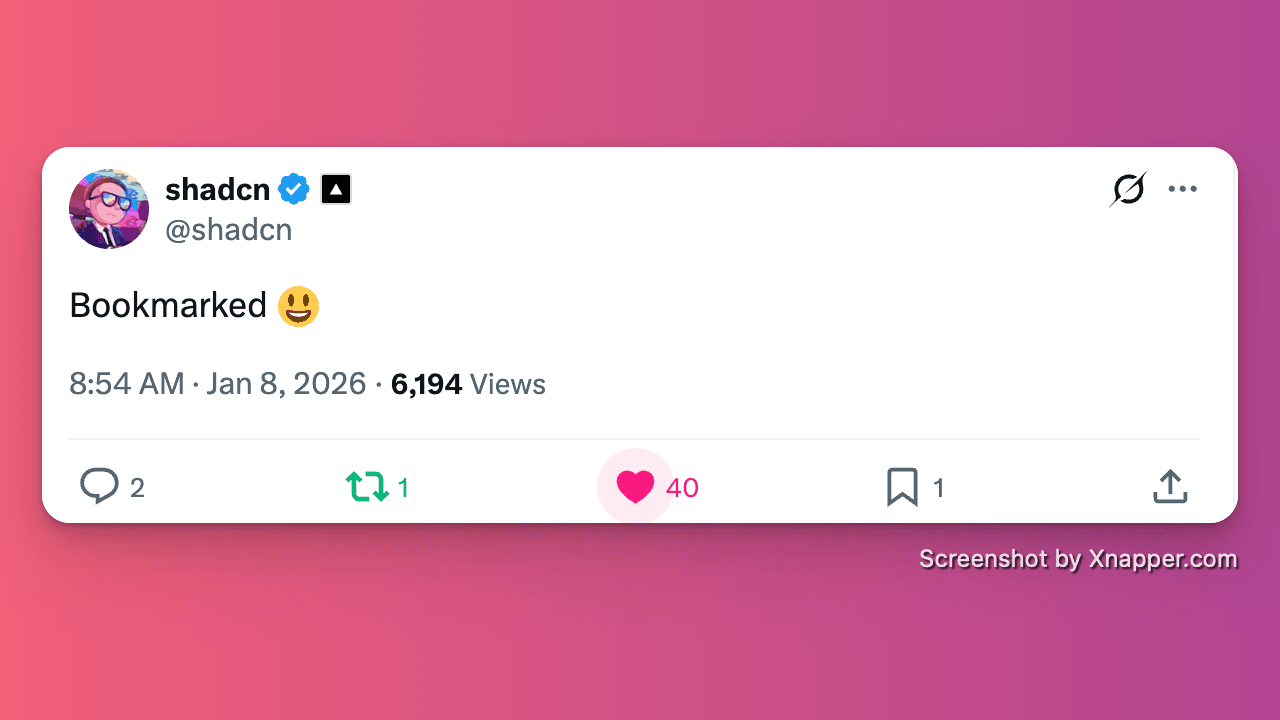Click the @shadcn handle
The width and height of the screenshot is (1280, 720).
click(229, 230)
